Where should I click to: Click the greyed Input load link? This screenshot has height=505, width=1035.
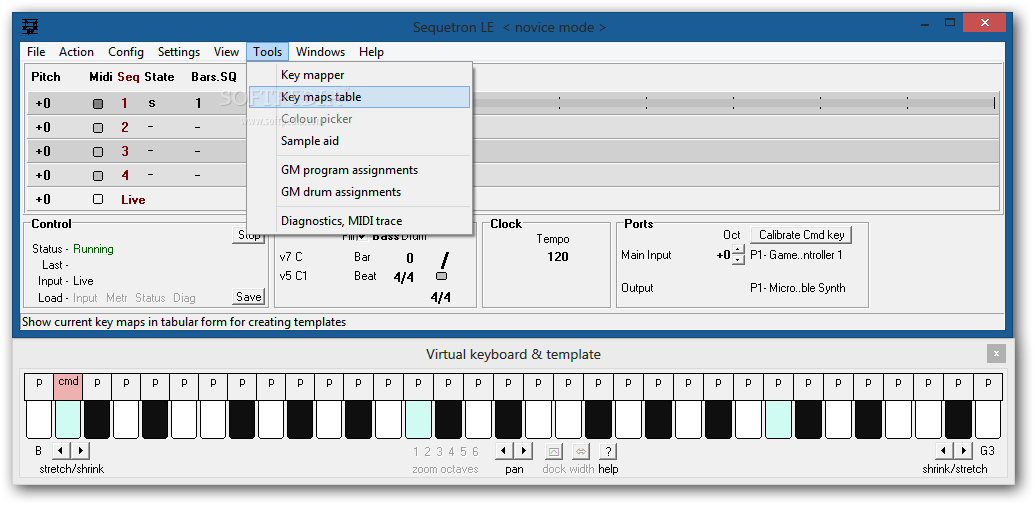click(85, 298)
